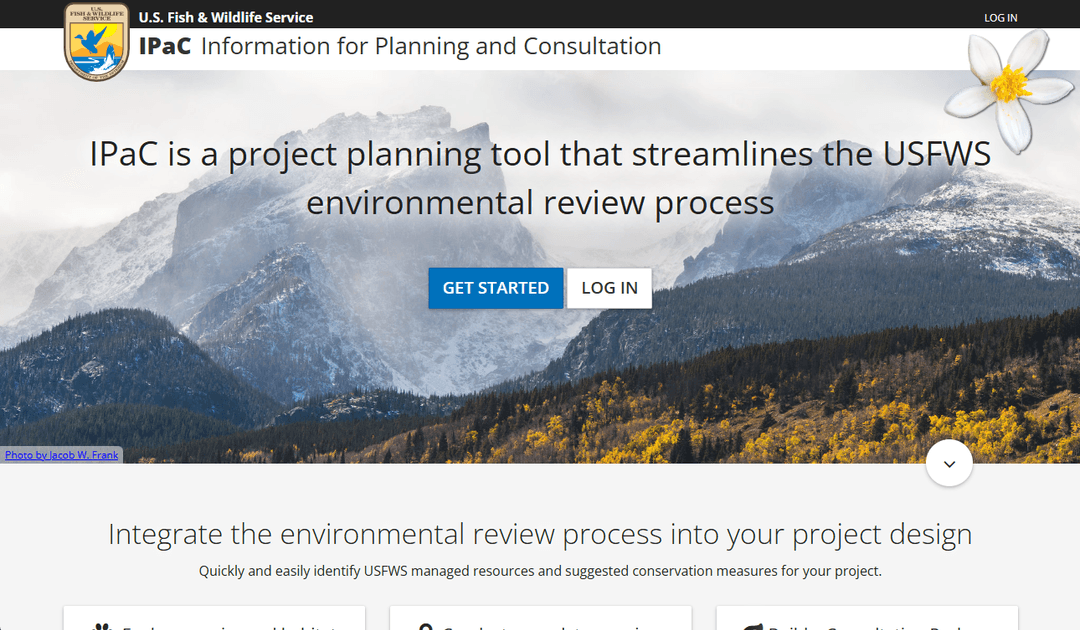Click the U.S. Fish & Wildlife Service shield logo
Screen dimensions: 1080x630
pyautogui.click(x=96, y=41)
